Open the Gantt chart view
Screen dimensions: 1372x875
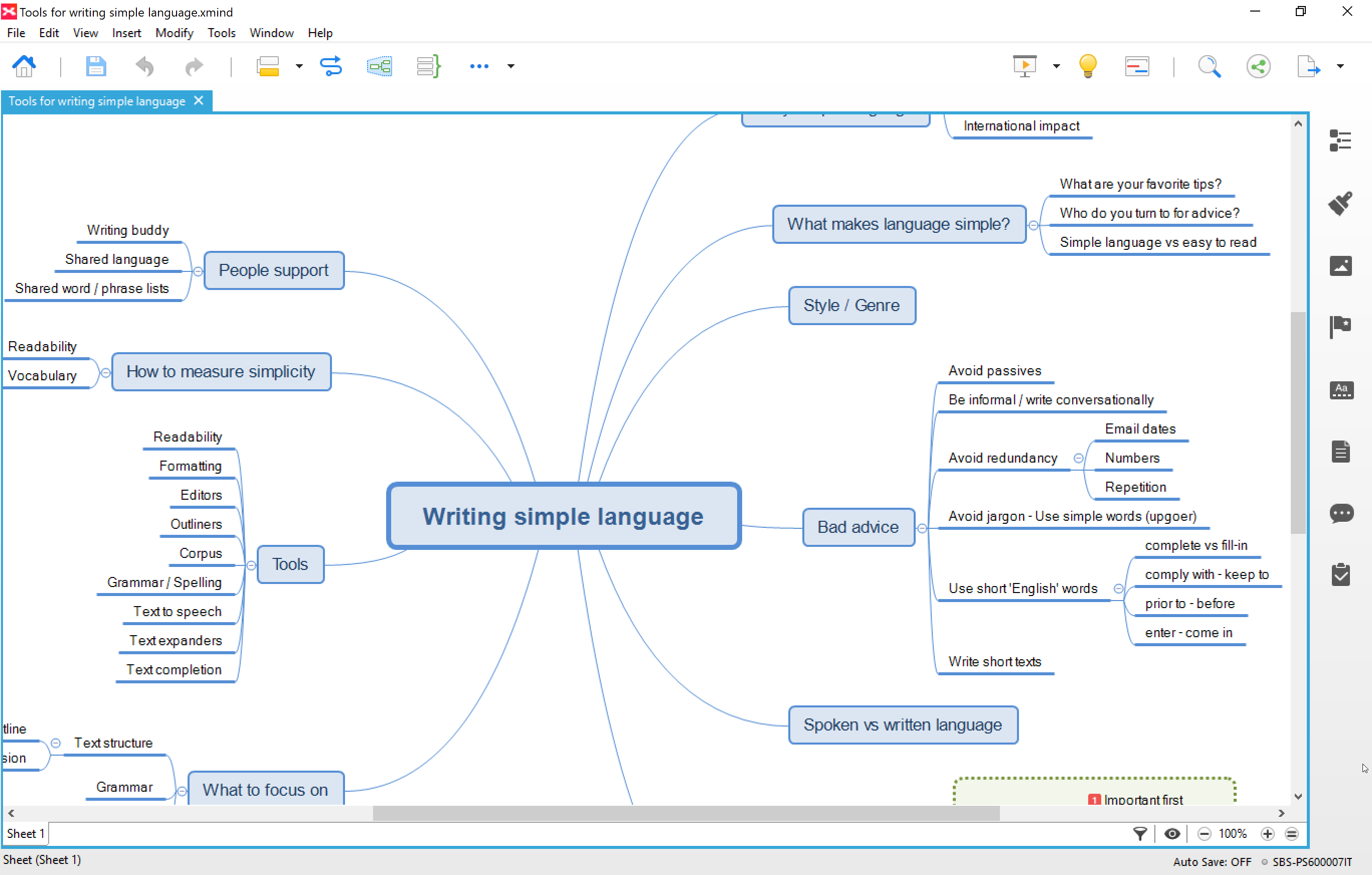(1137, 67)
